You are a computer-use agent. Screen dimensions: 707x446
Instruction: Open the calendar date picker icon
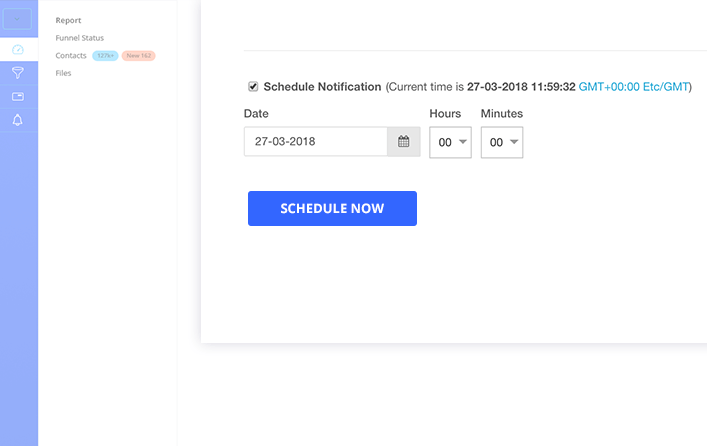pyautogui.click(x=404, y=142)
